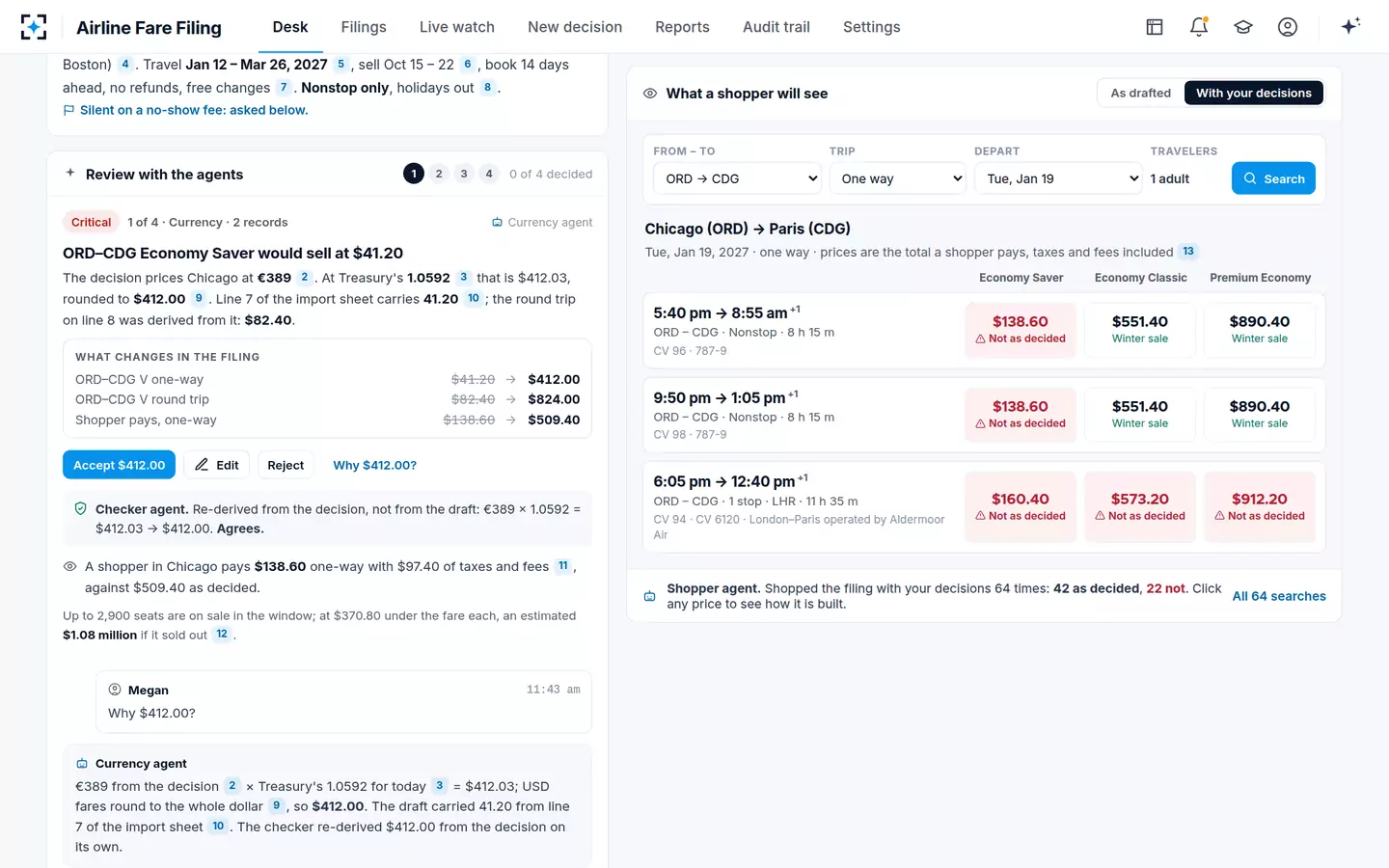
Task: Open the Live watch tab
Action: [x=457, y=27]
